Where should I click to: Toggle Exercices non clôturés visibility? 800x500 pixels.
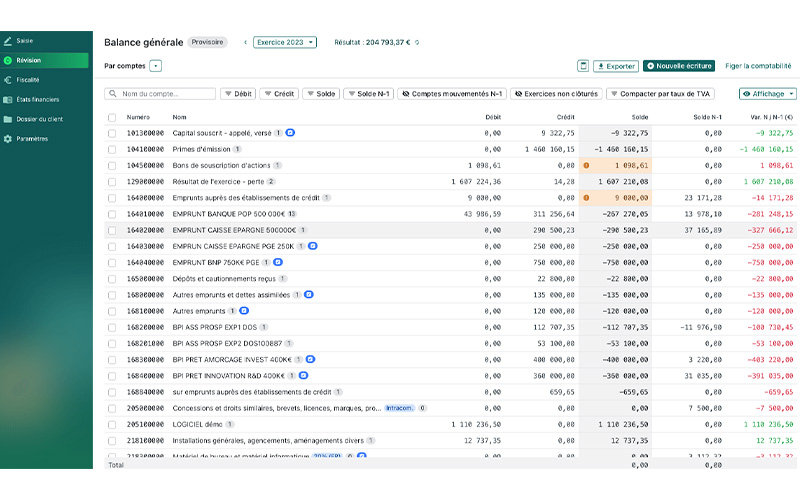556,94
